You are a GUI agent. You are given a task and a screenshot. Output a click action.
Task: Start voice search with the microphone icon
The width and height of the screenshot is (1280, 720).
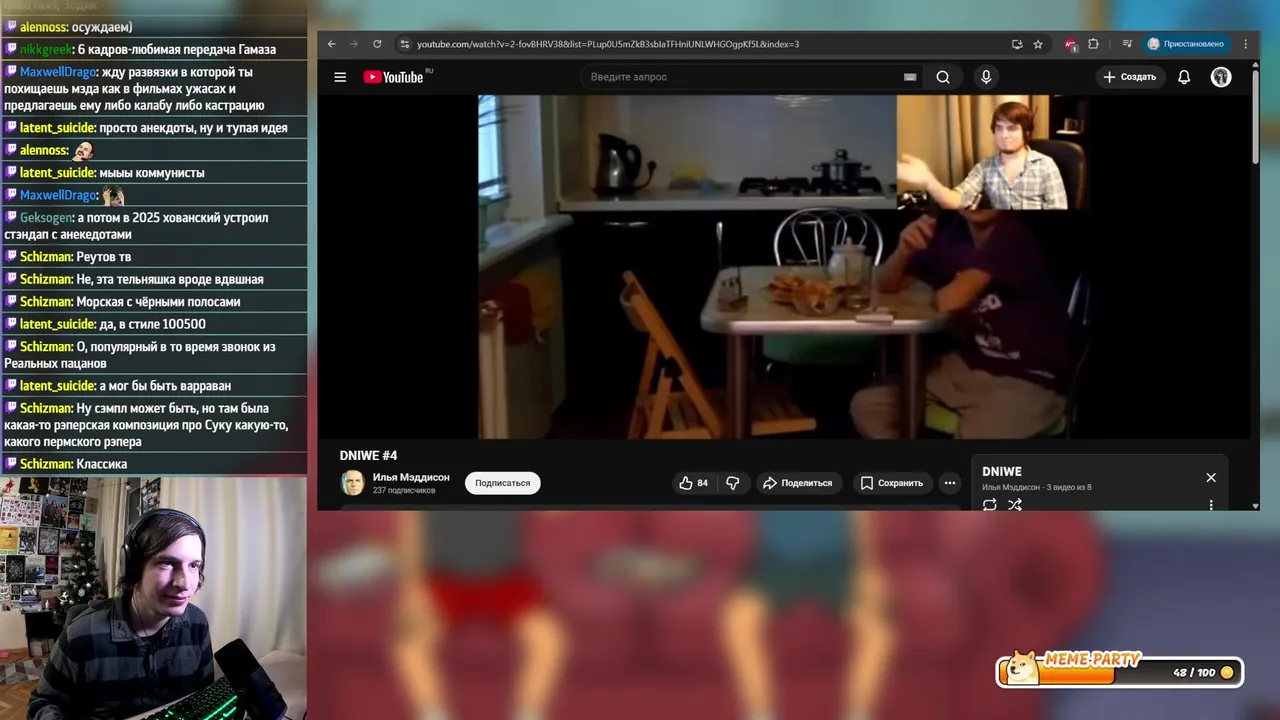point(986,77)
